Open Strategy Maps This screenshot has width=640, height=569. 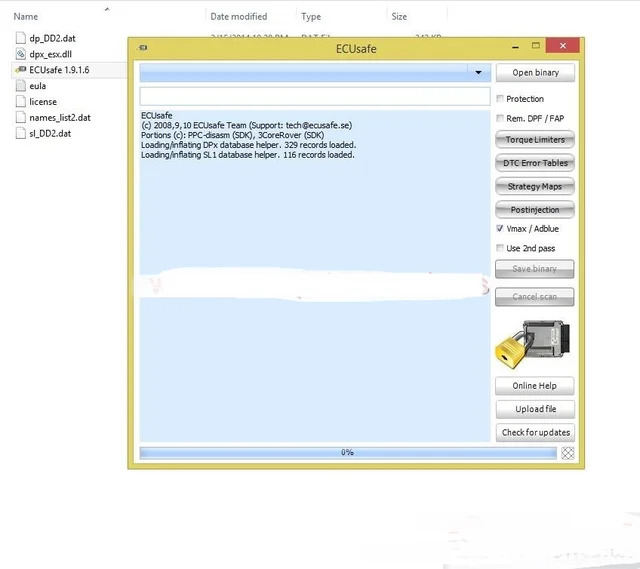535,187
